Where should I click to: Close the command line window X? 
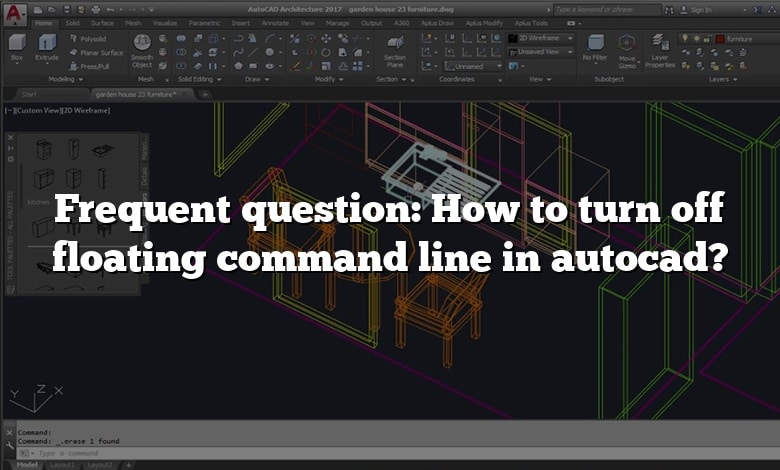9,433
